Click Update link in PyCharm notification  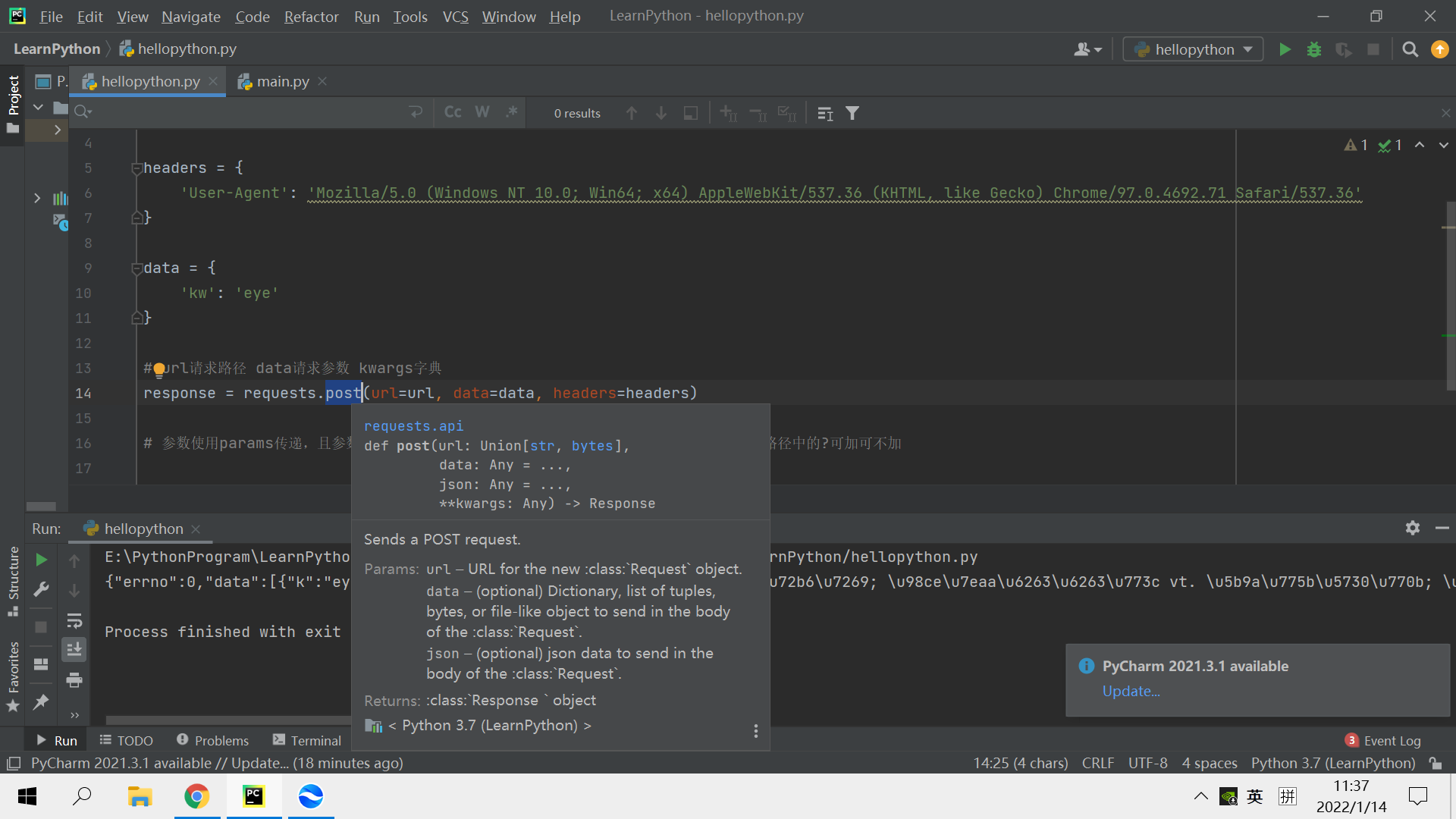pos(1131,691)
